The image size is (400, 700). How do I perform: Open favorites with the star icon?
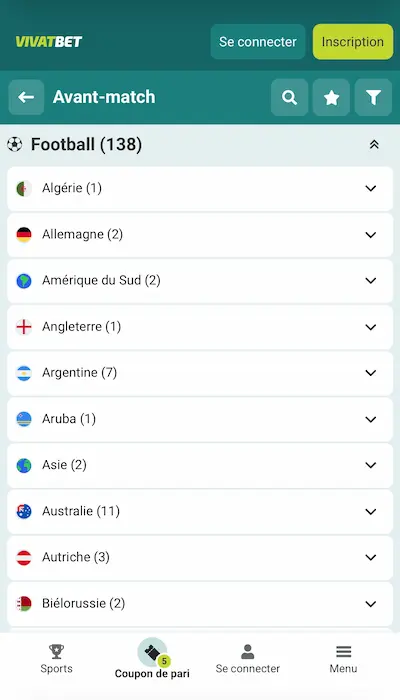tap(331, 97)
